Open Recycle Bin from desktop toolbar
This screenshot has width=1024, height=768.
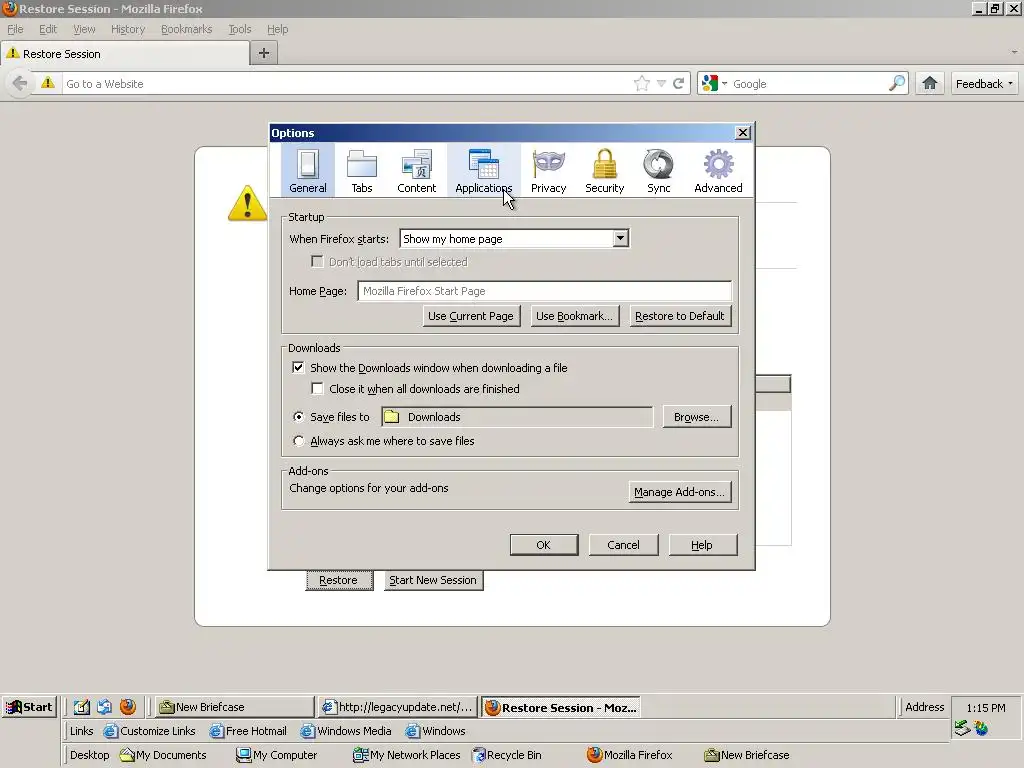[x=507, y=755]
